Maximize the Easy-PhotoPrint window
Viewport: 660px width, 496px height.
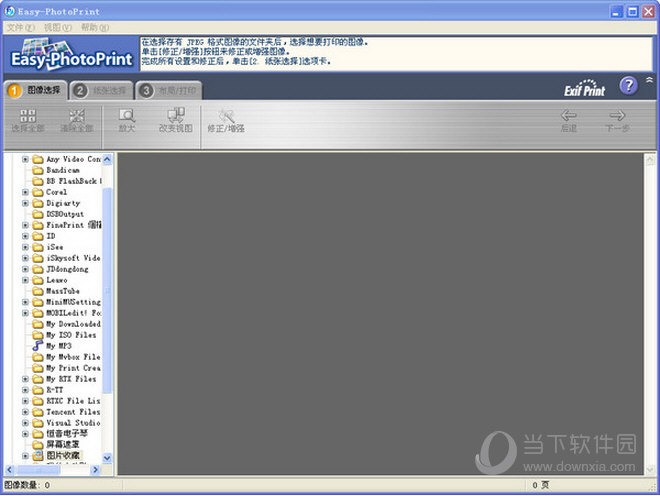(x=632, y=11)
